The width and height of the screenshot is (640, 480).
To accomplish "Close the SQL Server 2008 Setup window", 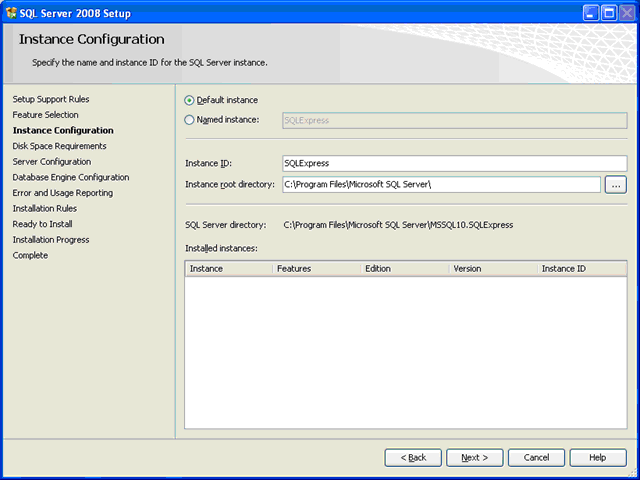I will point(627,13).
